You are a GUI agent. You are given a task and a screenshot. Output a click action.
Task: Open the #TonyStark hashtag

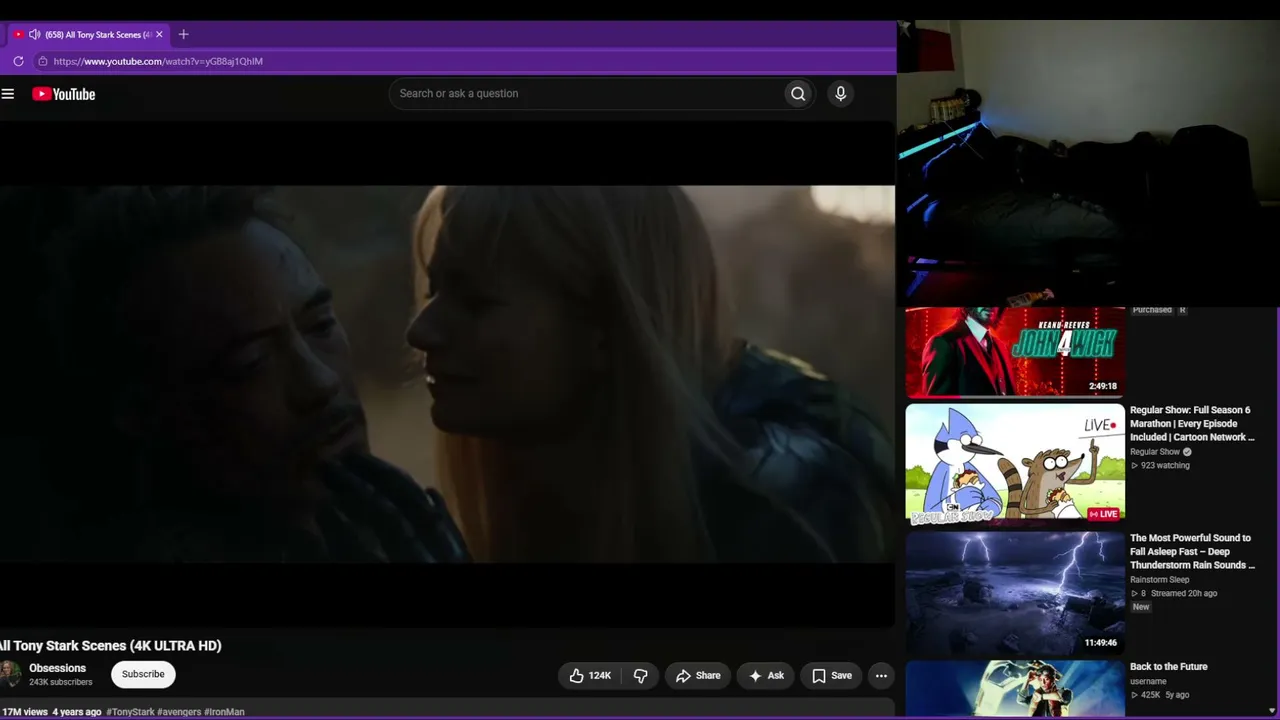[x=130, y=712]
